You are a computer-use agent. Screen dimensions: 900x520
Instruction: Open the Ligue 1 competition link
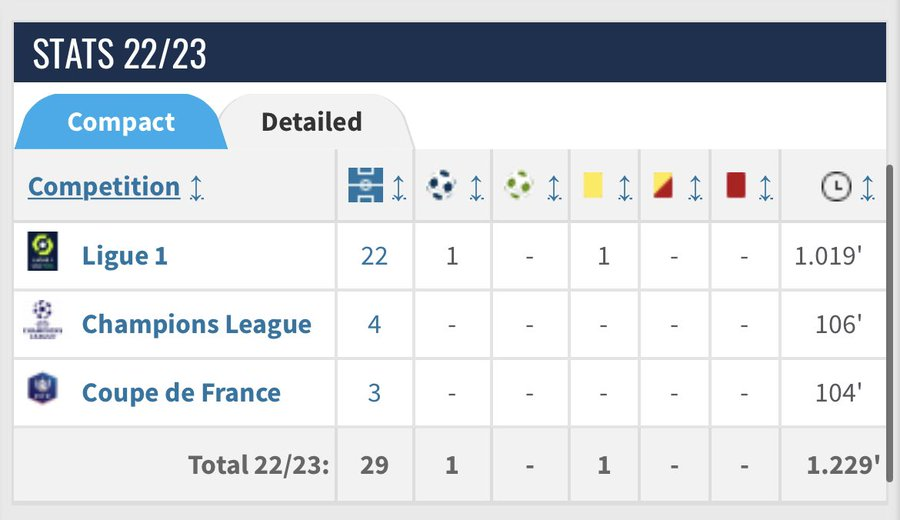coord(125,256)
